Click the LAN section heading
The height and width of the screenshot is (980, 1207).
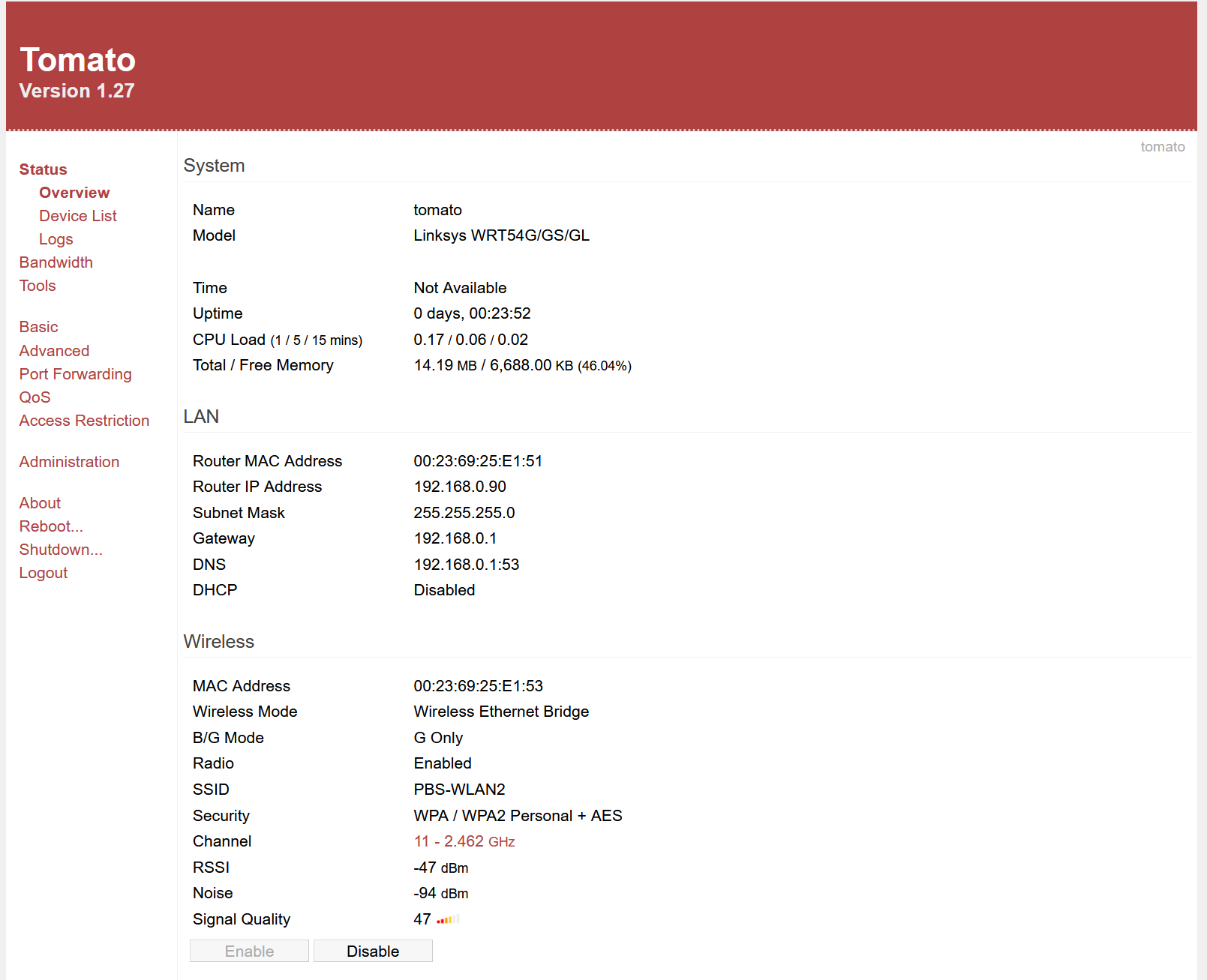(201, 416)
